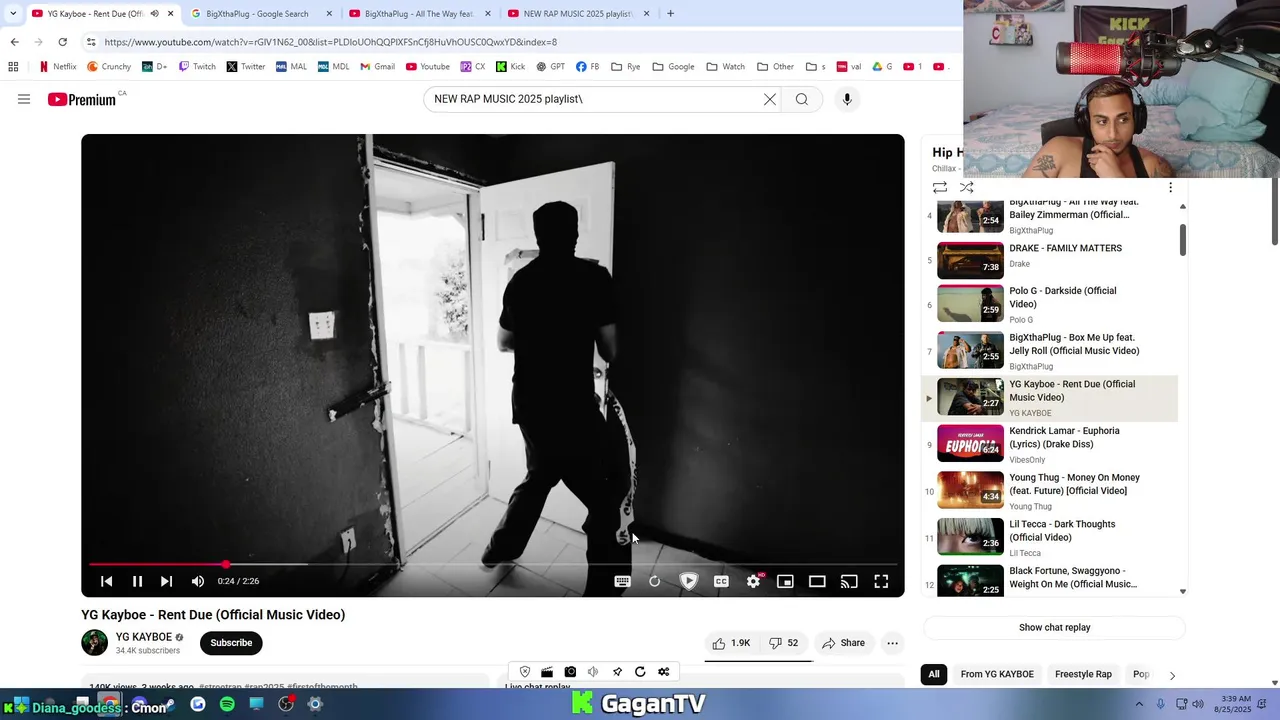1280x720 pixels.
Task: Open YG KAYBOE channel name link
Action: pyautogui.click(x=144, y=637)
